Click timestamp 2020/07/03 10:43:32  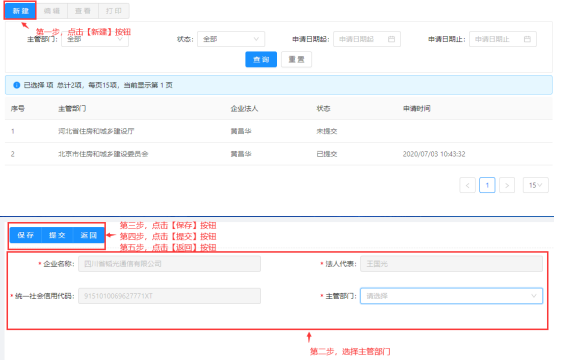click(434, 154)
